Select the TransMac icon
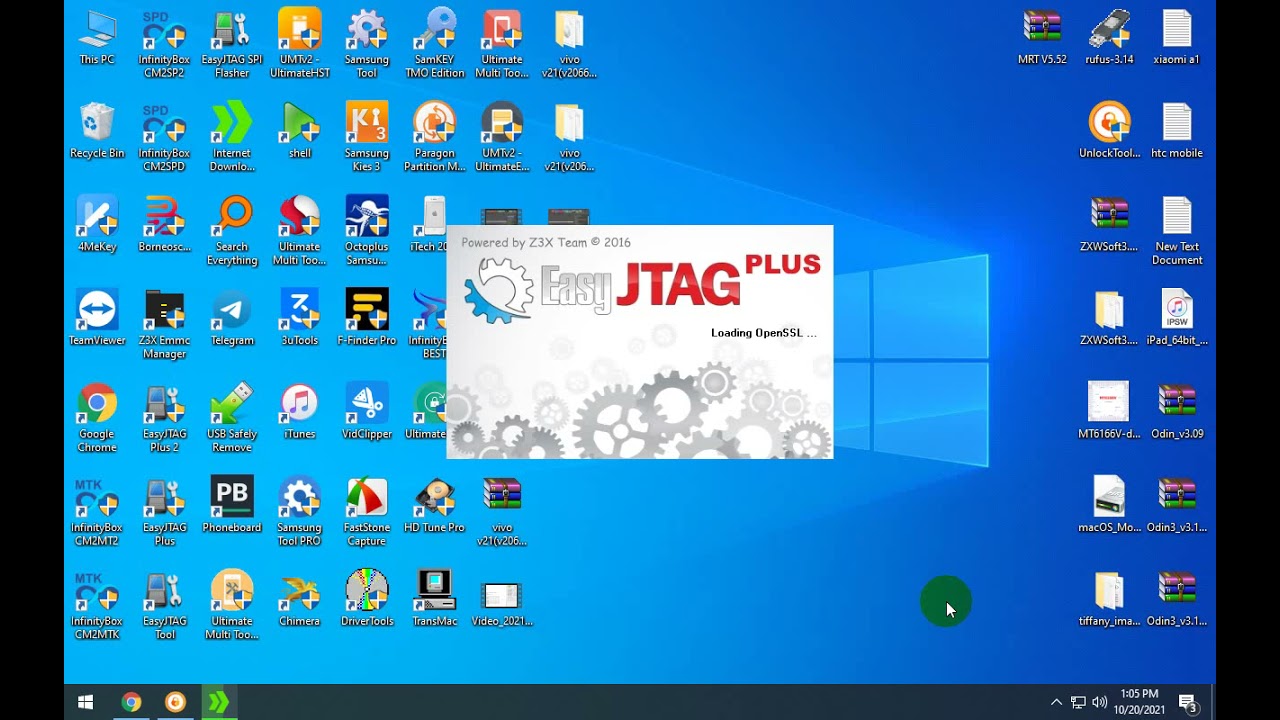Screen dimensions: 1280x720 tap(434, 599)
